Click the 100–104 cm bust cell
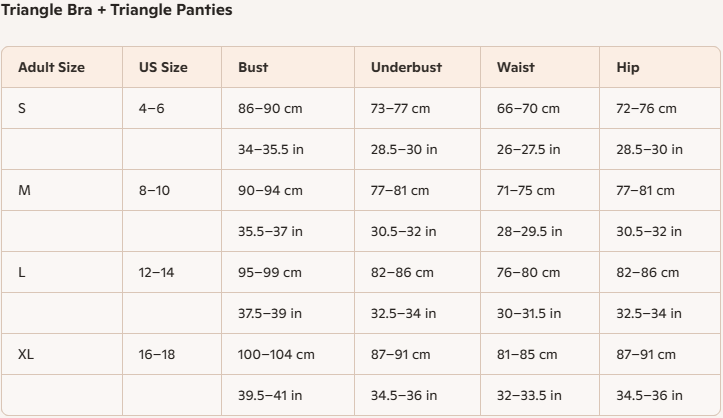 point(276,354)
